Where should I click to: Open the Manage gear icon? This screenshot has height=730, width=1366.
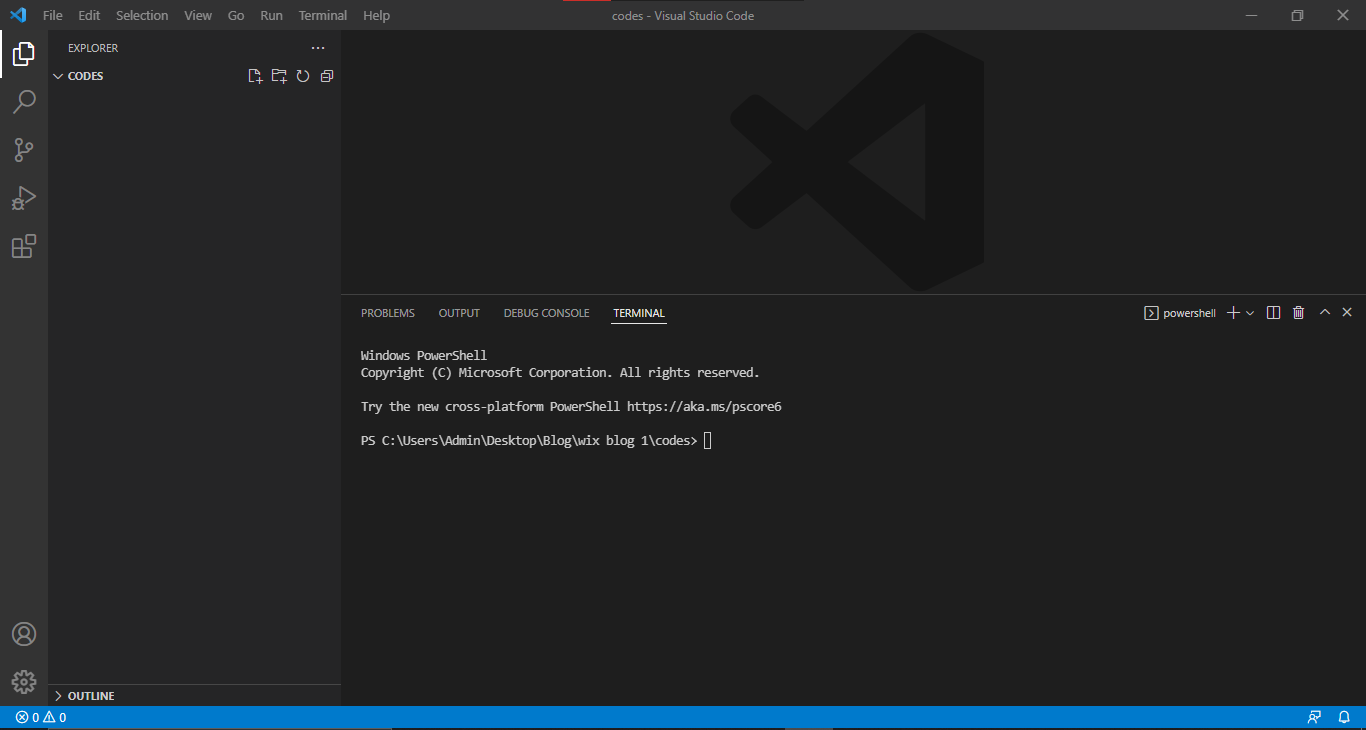coord(24,682)
